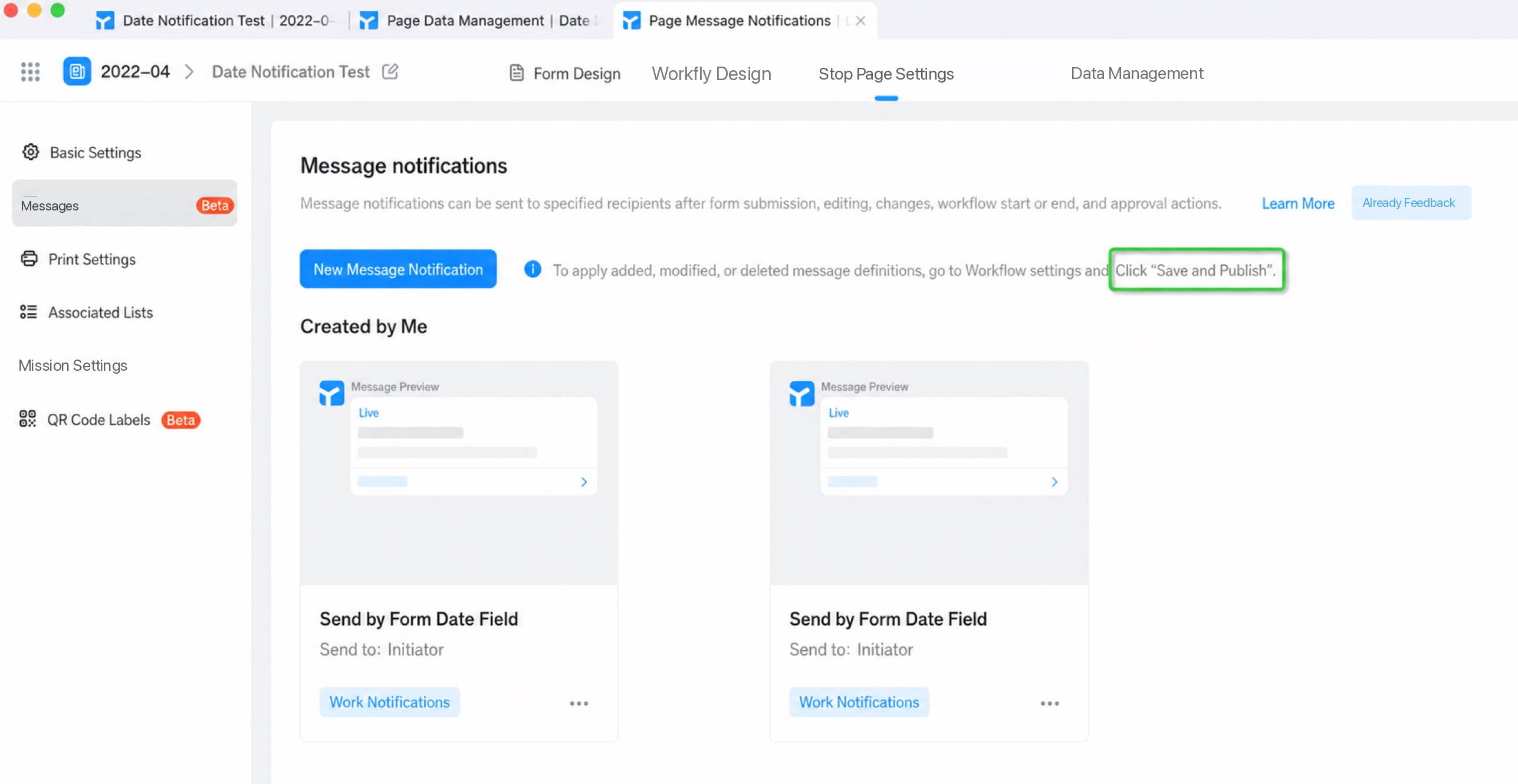Open more options on second notification card

(x=1050, y=703)
